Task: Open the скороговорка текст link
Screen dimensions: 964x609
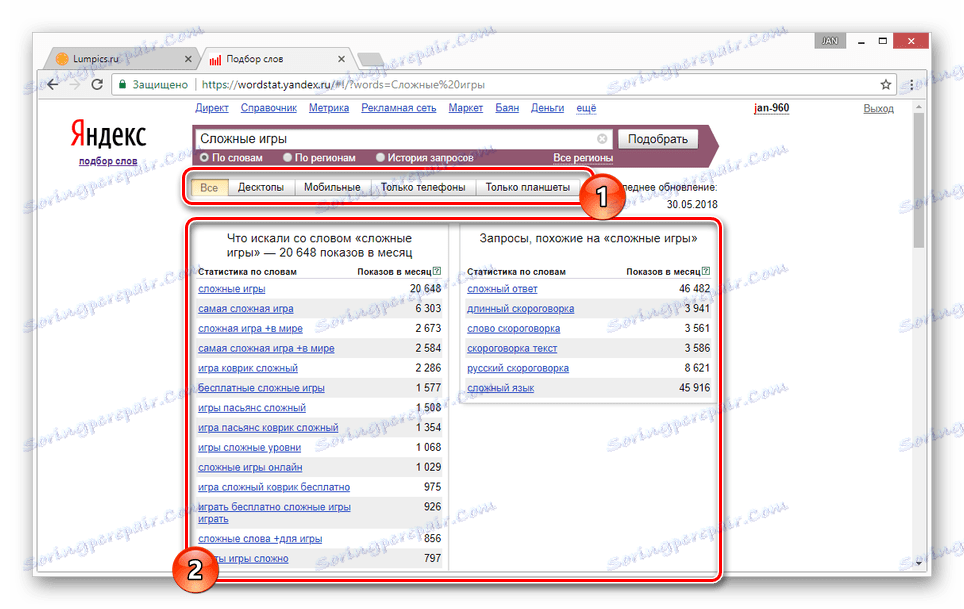Action: click(512, 348)
